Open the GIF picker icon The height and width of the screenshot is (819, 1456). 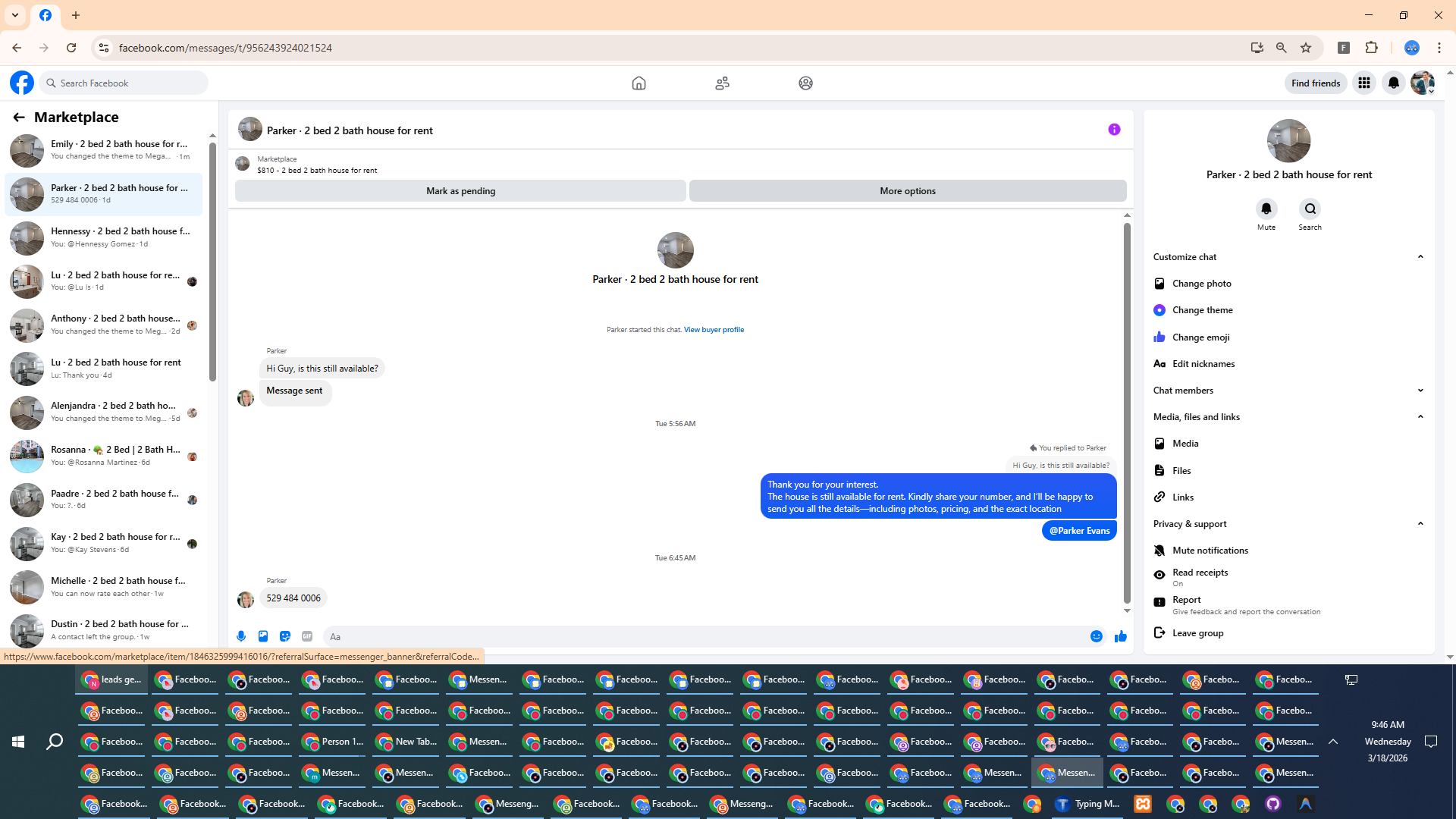click(x=307, y=636)
